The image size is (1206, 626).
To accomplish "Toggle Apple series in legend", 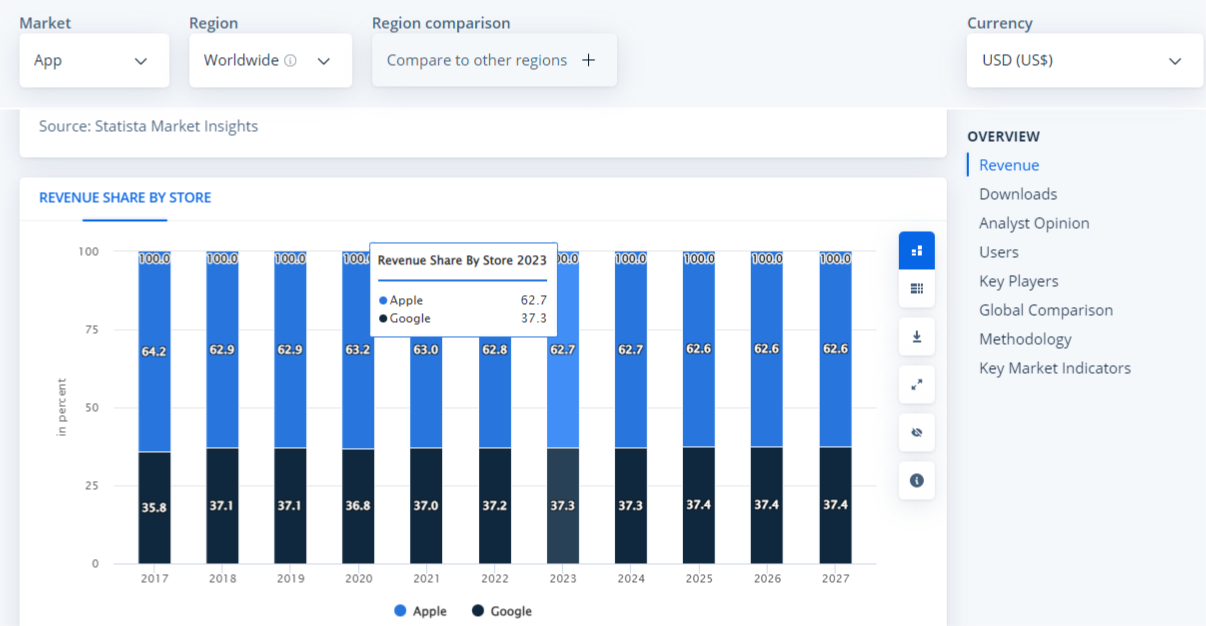I will click(420, 611).
